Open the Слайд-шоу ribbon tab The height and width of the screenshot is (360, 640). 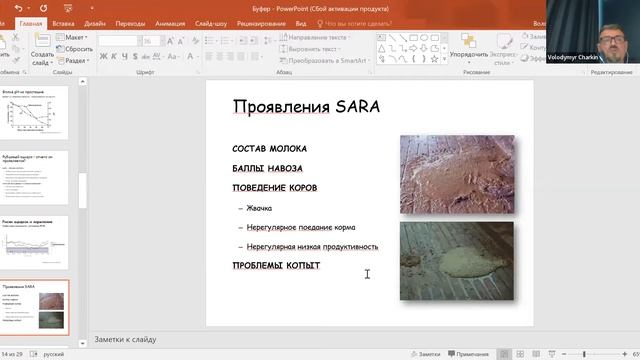211,24
